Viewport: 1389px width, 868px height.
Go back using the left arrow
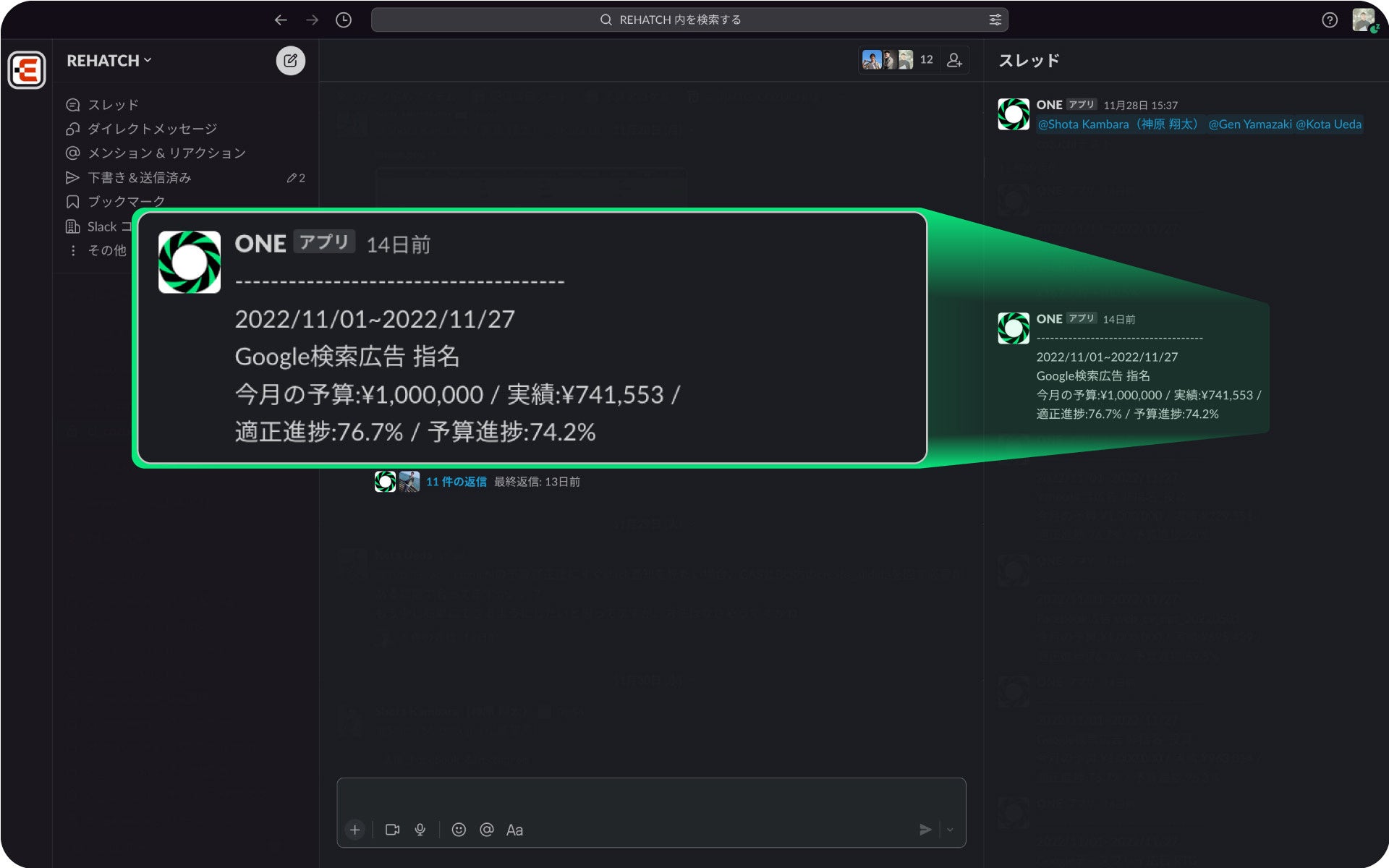point(281,20)
